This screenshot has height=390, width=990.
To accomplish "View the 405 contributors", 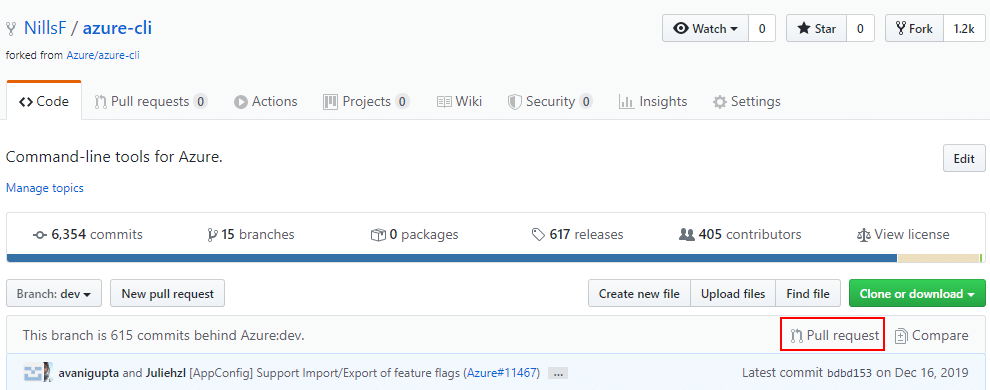I will click(740, 235).
